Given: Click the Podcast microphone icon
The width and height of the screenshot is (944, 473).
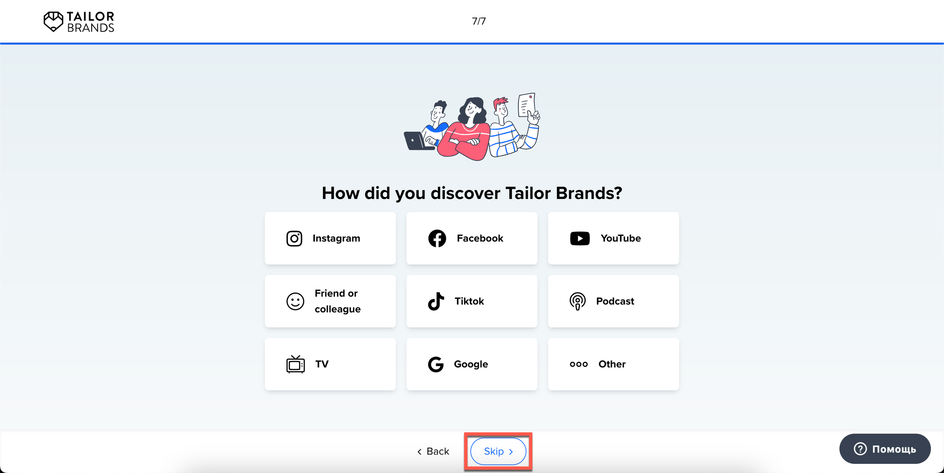Looking at the screenshot, I should tap(577, 301).
